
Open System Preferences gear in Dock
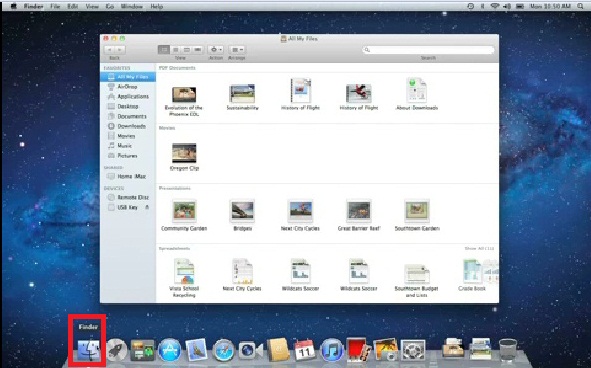(413, 350)
